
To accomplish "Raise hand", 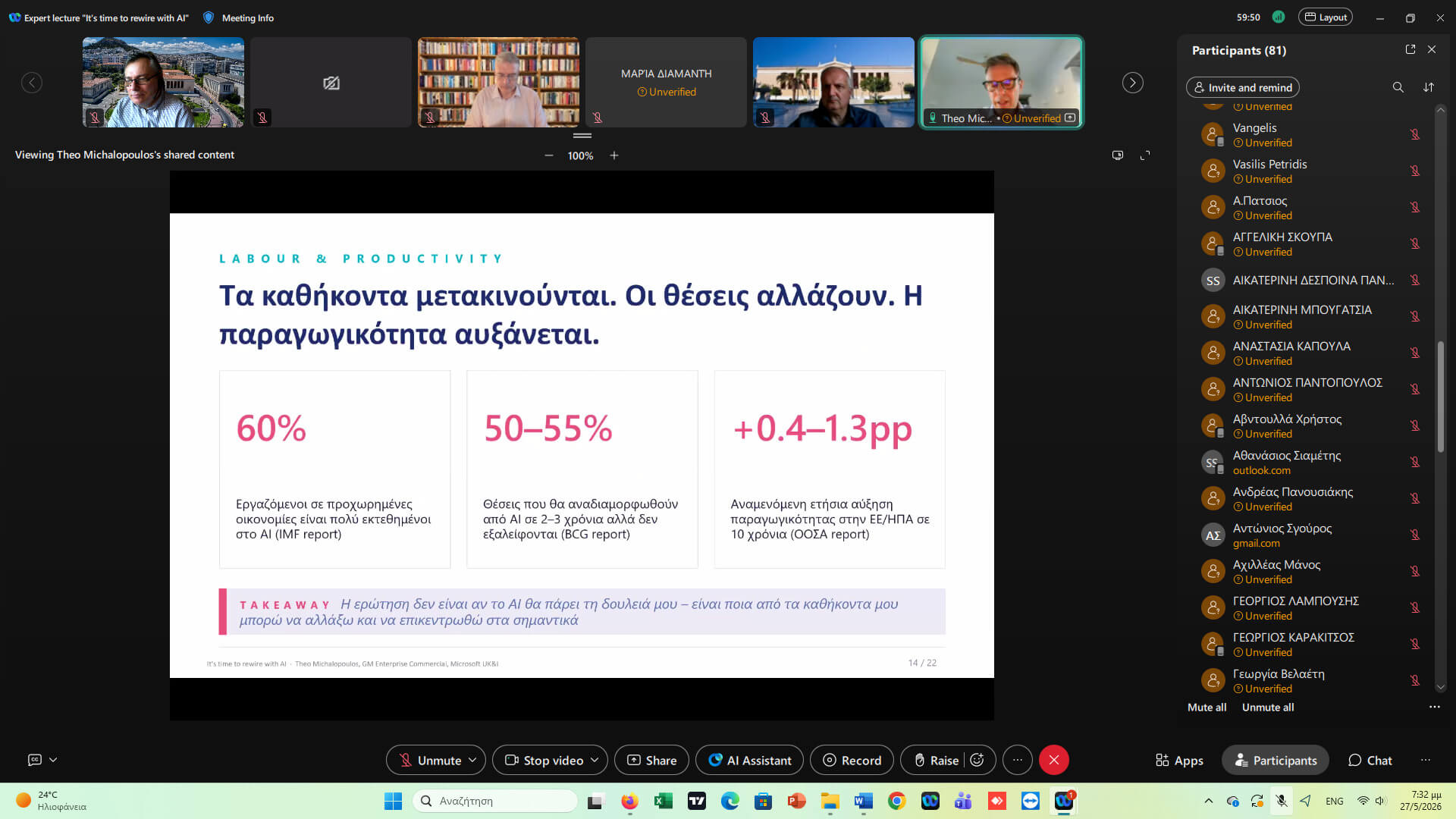I will 935,760.
